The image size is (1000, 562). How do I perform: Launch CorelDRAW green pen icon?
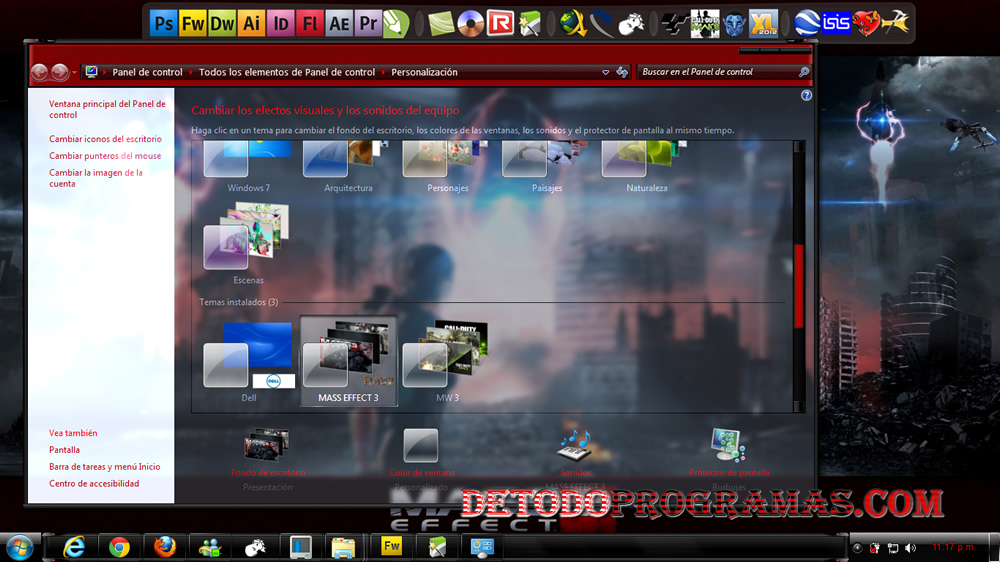pyautogui.click(x=396, y=24)
